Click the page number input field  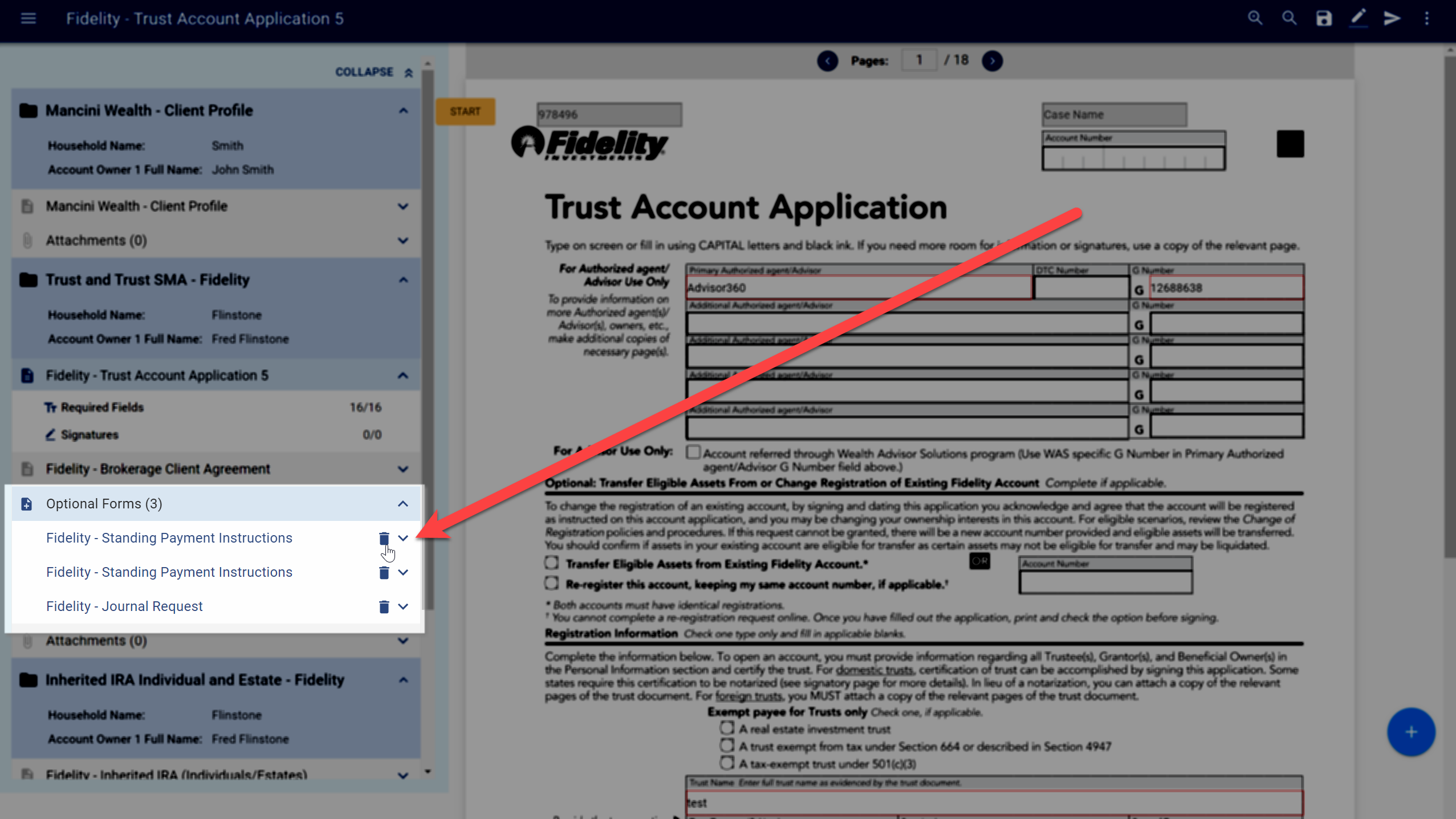(x=919, y=60)
